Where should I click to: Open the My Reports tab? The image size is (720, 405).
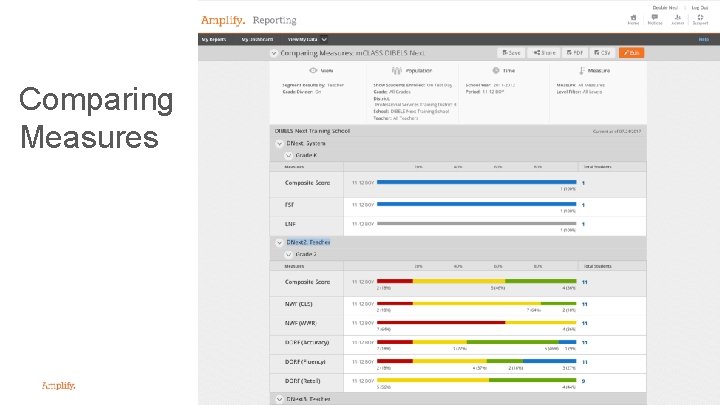click(214, 39)
